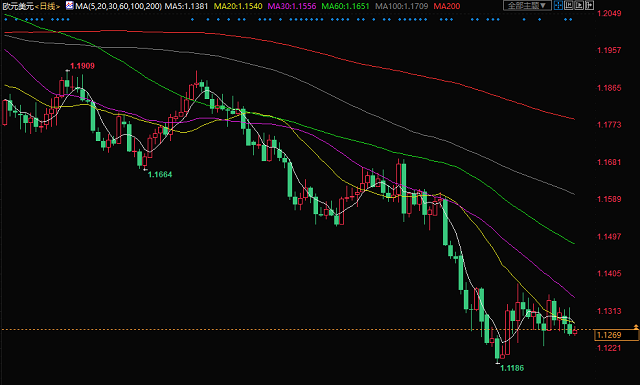The height and width of the screenshot is (385, 640).
Task: Select the magenta MA30:1.1556 legend
Action: (x=292, y=6)
